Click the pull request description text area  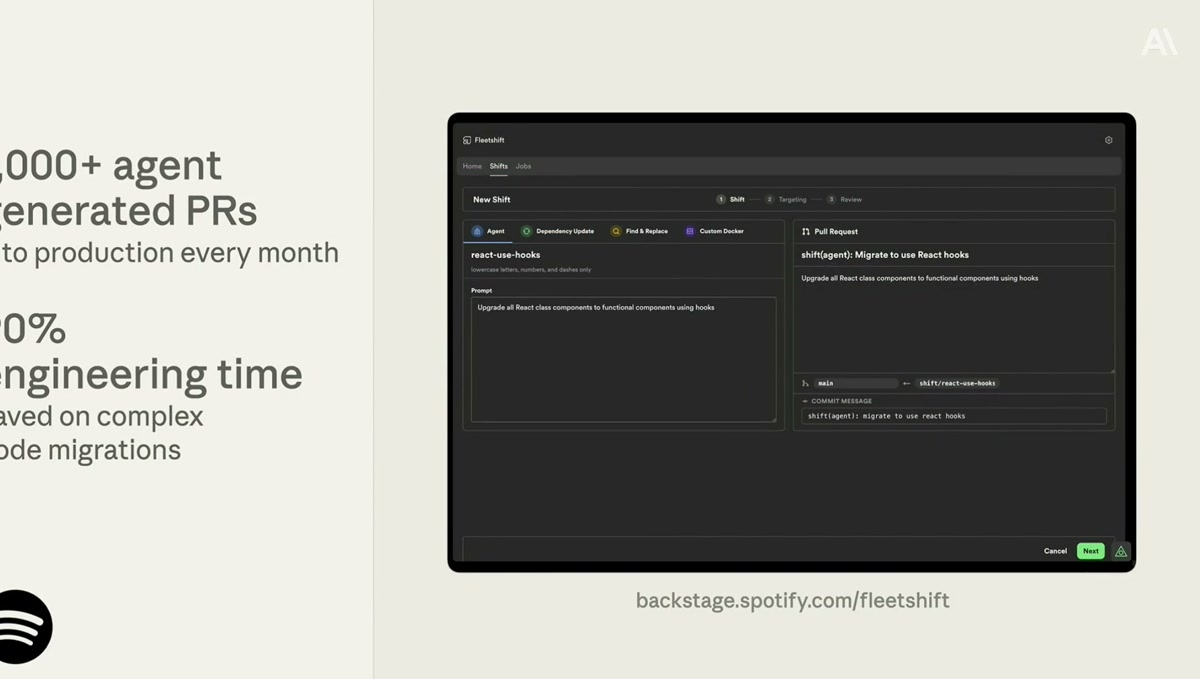pyautogui.click(x=954, y=320)
